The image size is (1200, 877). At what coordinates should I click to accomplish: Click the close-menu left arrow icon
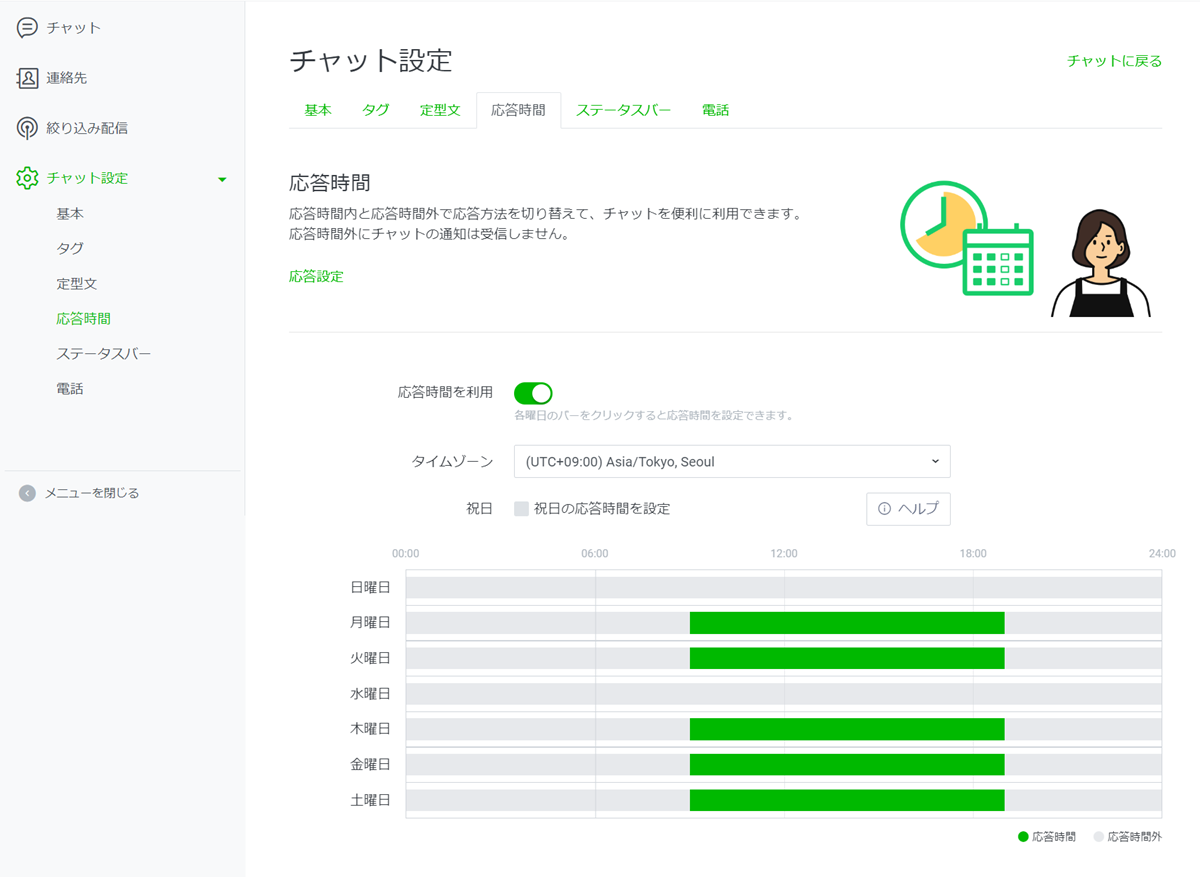tap(27, 493)
